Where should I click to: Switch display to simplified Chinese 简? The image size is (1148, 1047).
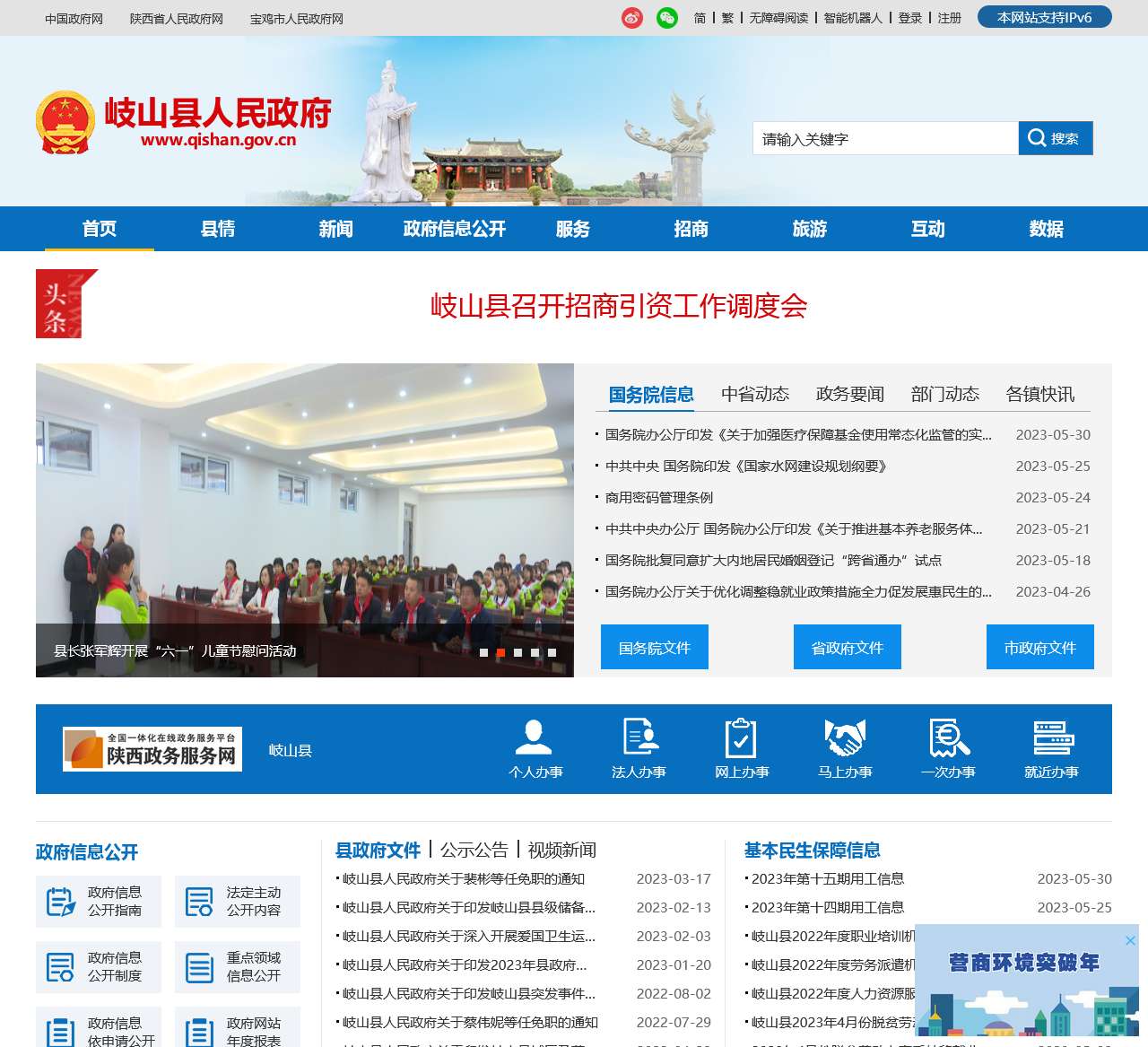pyautogui.click(x=699, y=18)
